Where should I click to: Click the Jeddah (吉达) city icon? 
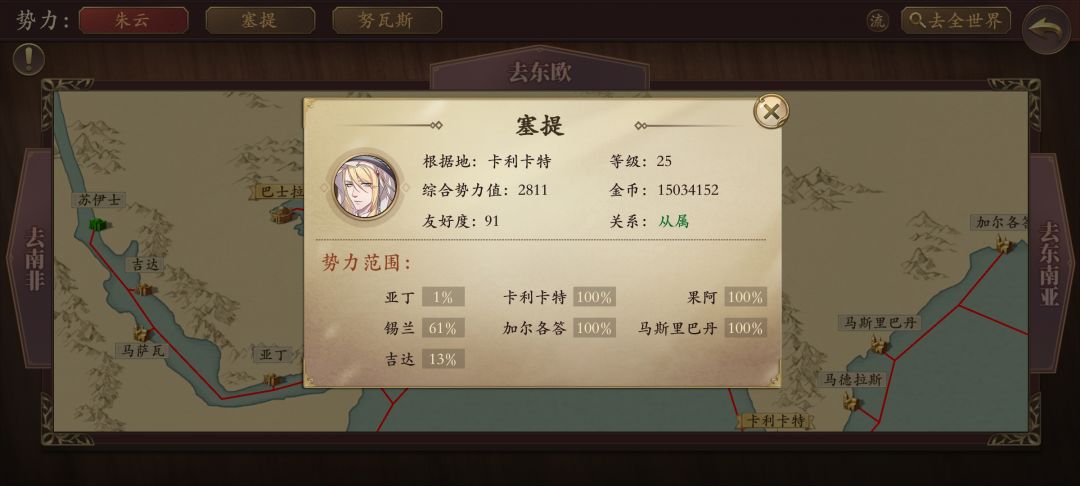click(143, 289)
